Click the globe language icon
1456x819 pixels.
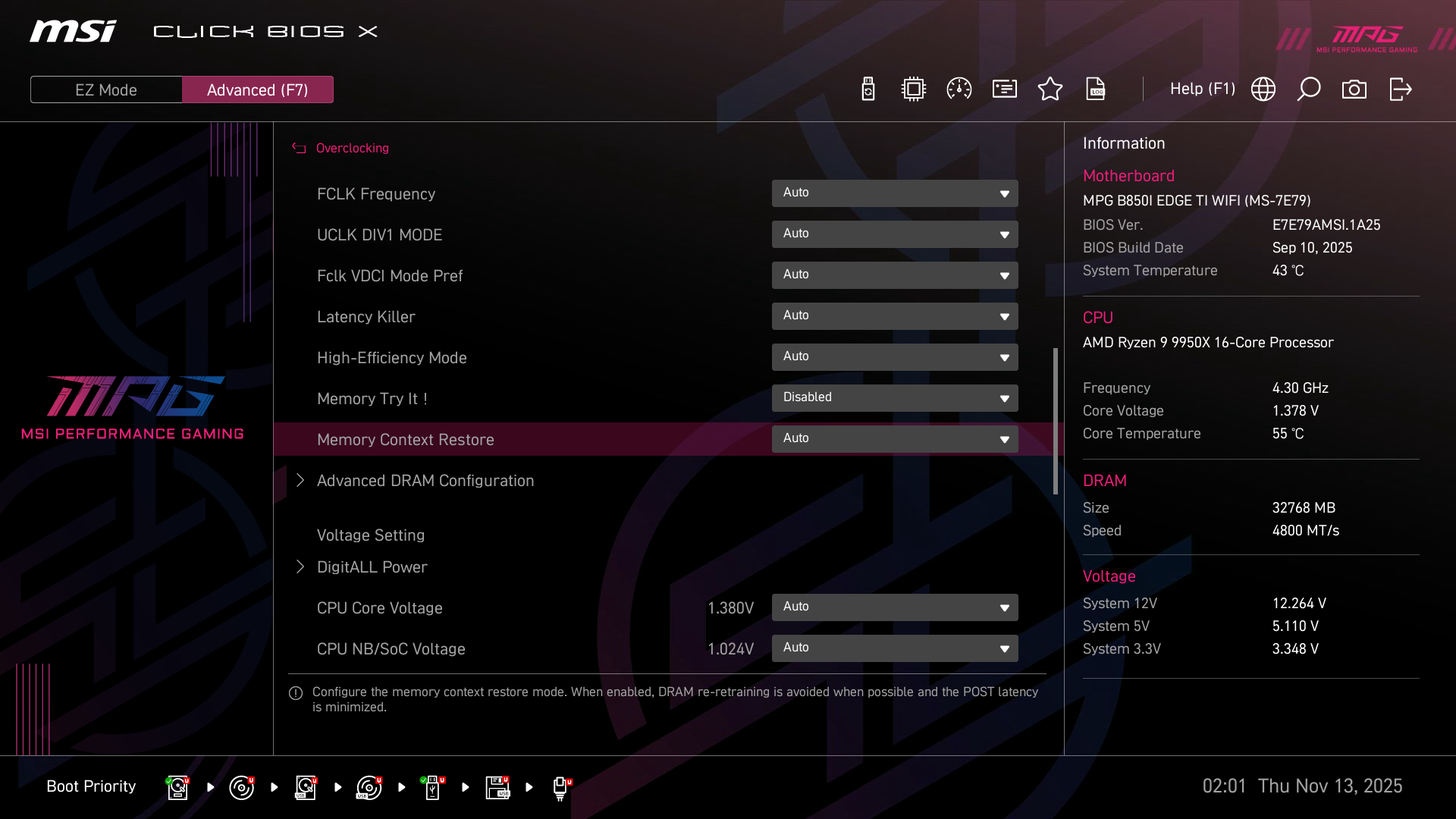coord(1263,89)
